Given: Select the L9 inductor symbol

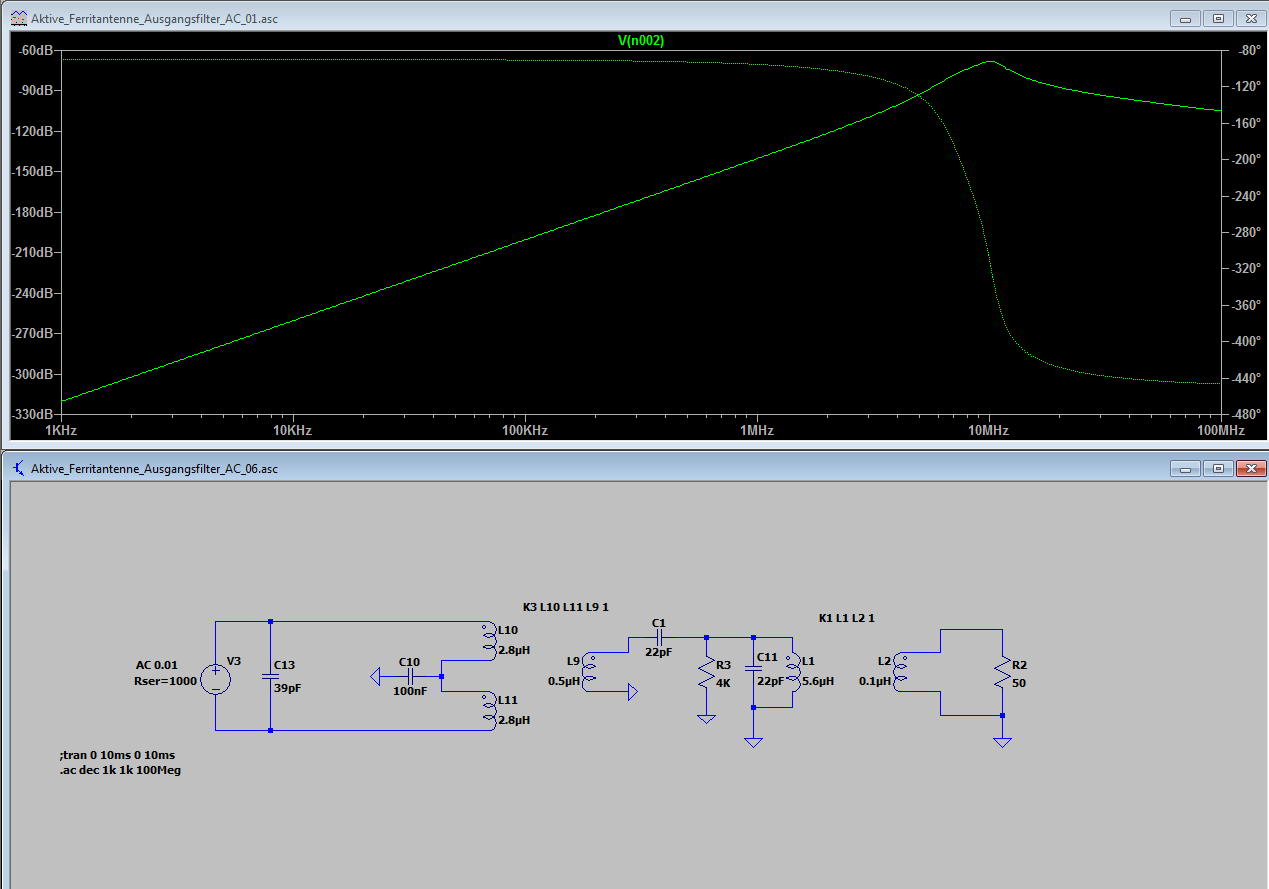Looking at the screenshot, I should click(590, 672).
